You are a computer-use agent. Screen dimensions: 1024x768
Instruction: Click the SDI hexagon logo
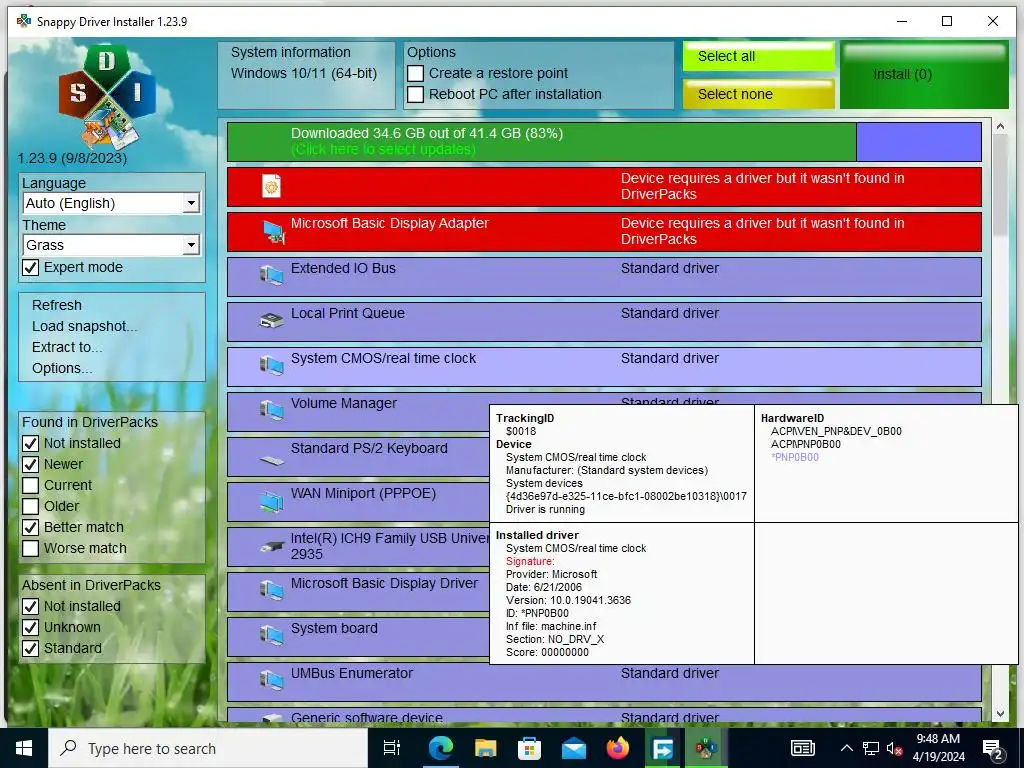coord(107,97)
